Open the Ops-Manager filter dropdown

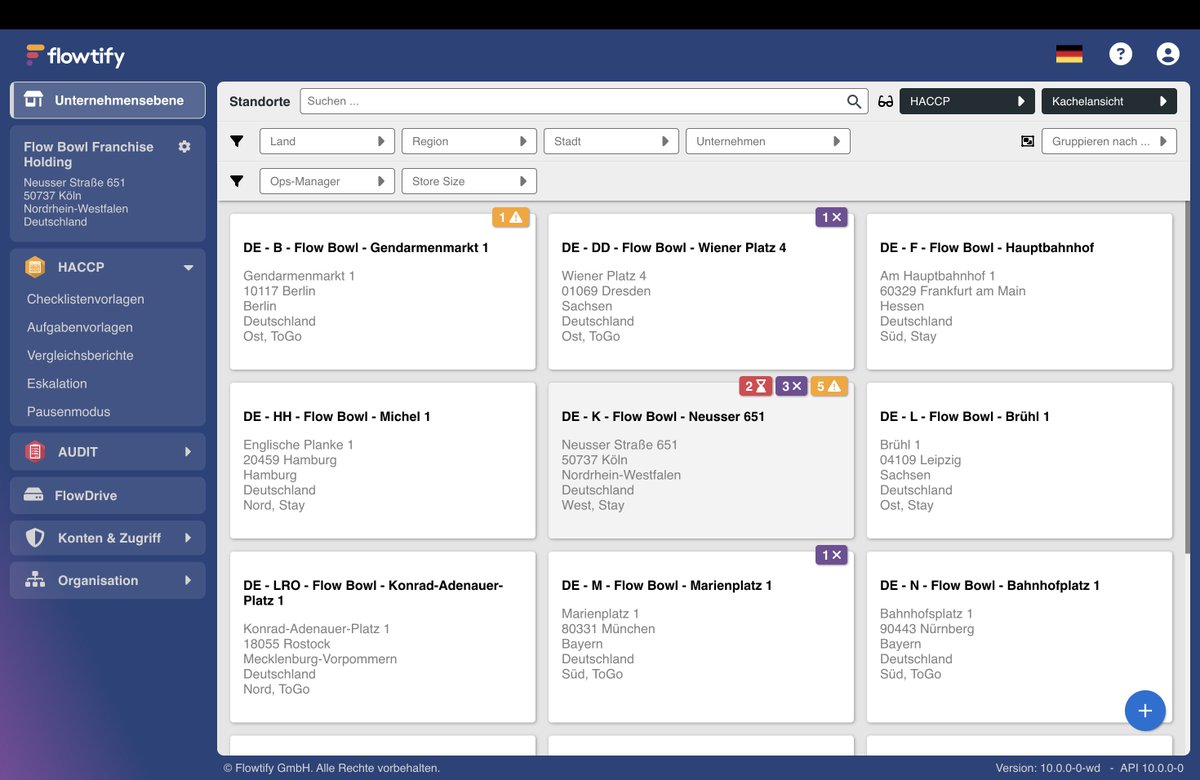click(327, 181)
